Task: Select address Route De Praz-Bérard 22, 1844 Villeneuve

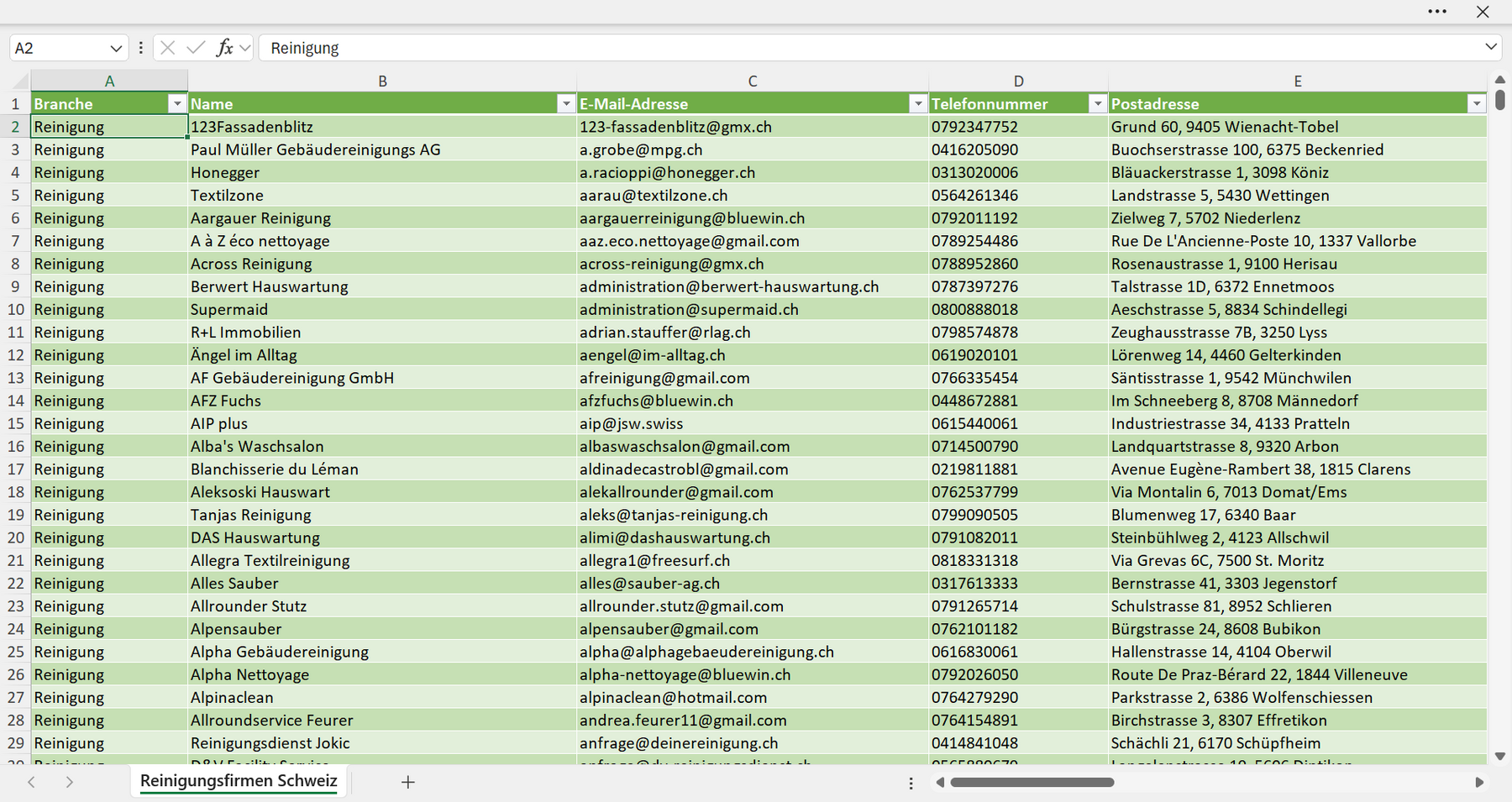Action: [1298, 674]
